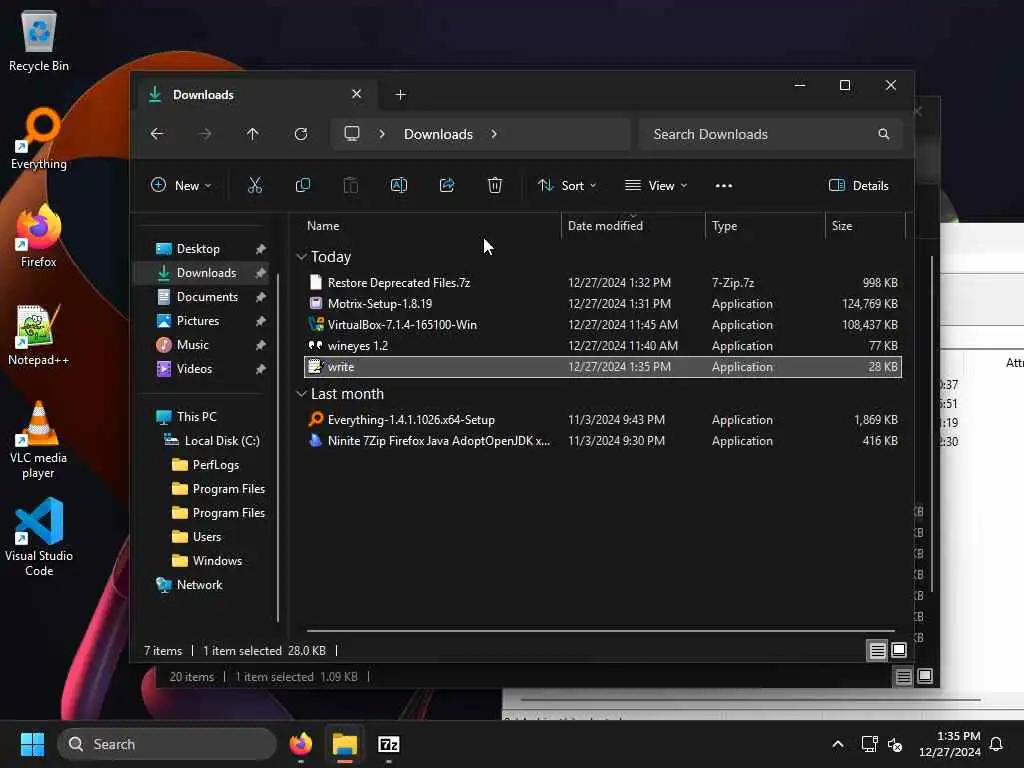Select the VLC media player shortcut

pos(39,440)
